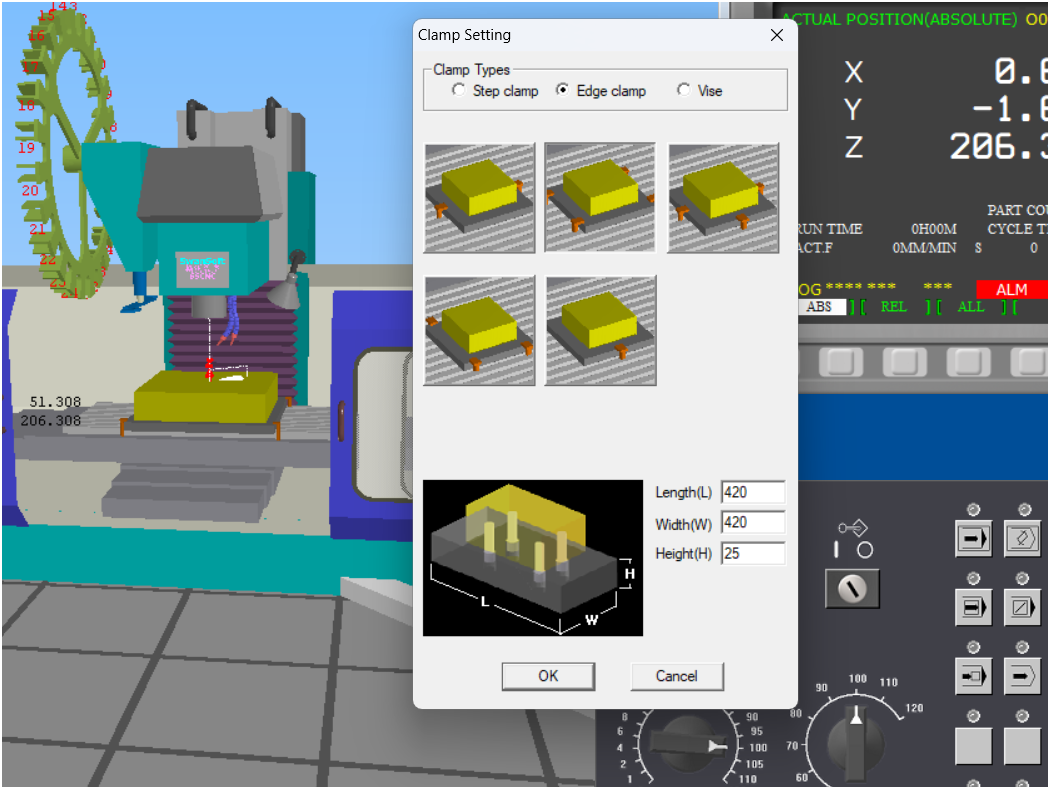Choose the two-clamp layout thumbnail
The width and height of the screenshot is (1050, 789).
click(x=479, y=198)
